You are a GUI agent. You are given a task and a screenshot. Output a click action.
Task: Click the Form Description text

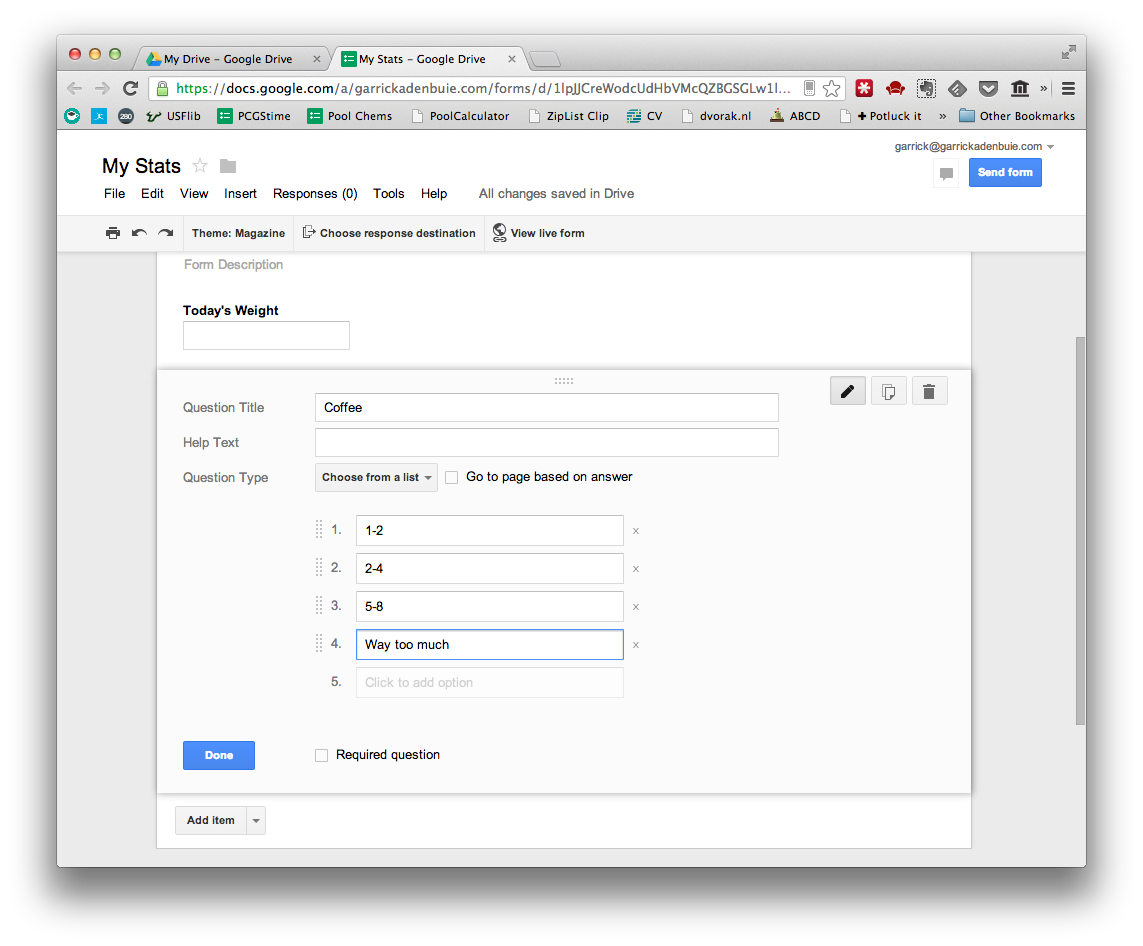[x=233, y=265]
